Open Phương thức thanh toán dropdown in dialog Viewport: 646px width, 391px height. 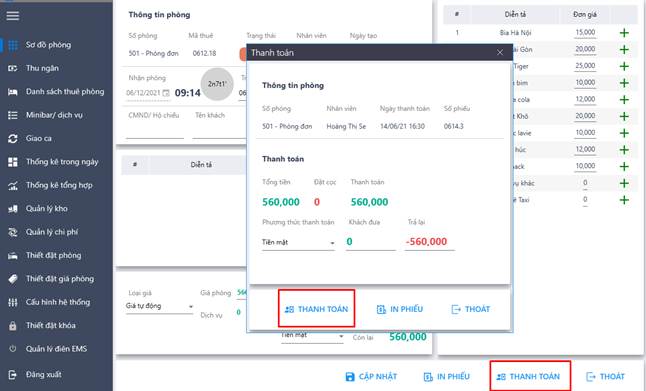coord(298,242)
